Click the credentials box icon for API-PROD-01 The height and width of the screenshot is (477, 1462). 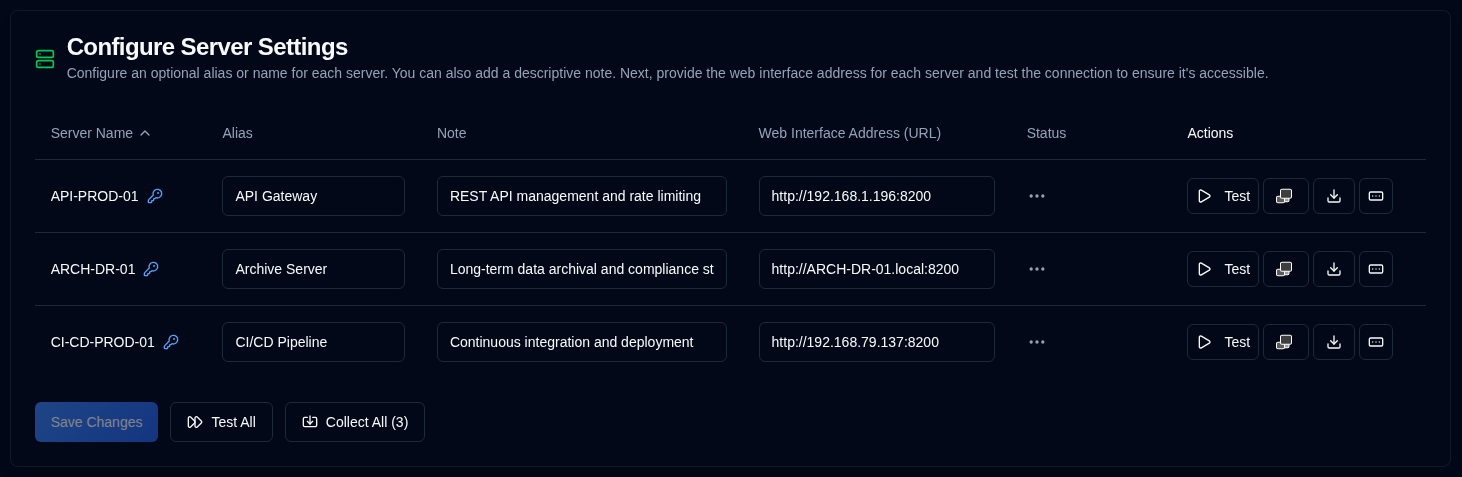[1375, 196]
